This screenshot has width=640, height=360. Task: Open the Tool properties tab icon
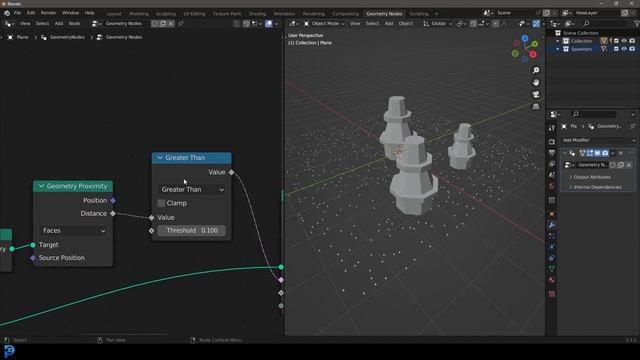[552, 128]
